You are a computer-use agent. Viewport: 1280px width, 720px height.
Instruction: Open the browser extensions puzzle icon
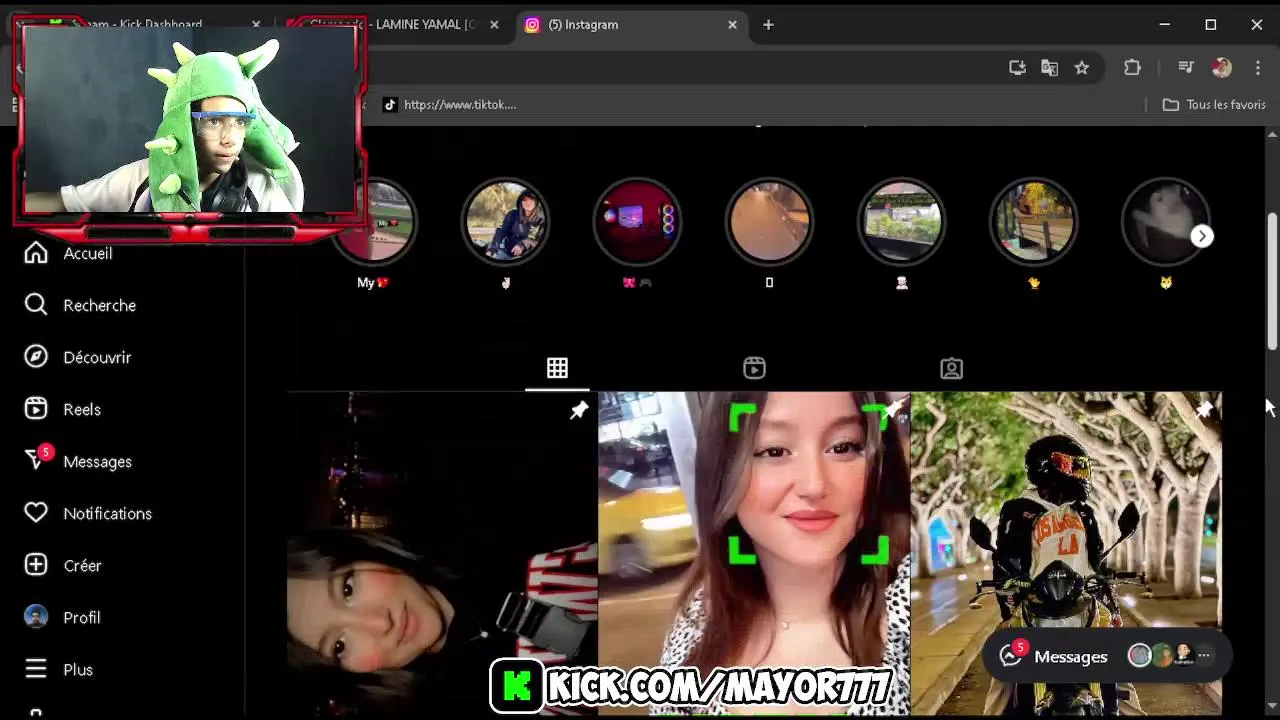point(1132,67)
